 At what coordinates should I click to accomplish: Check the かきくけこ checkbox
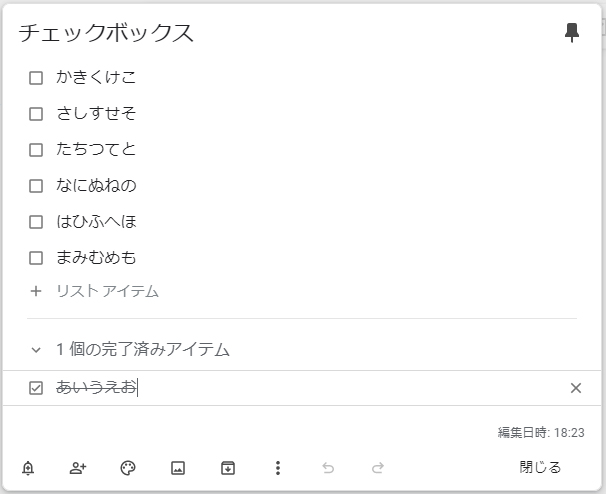(x=36, y=78)
